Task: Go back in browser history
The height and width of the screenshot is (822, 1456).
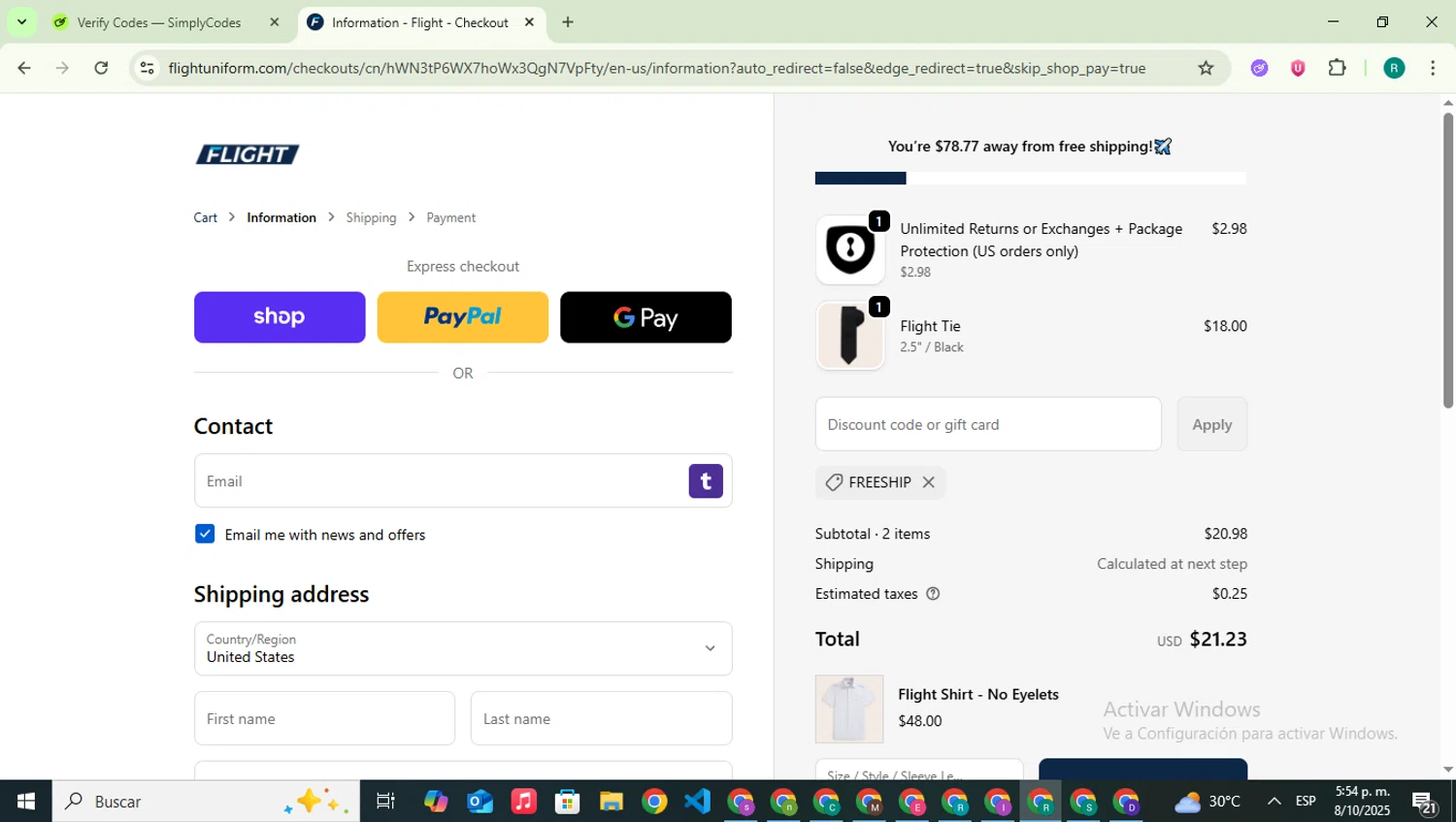Action: pos(24,68)
